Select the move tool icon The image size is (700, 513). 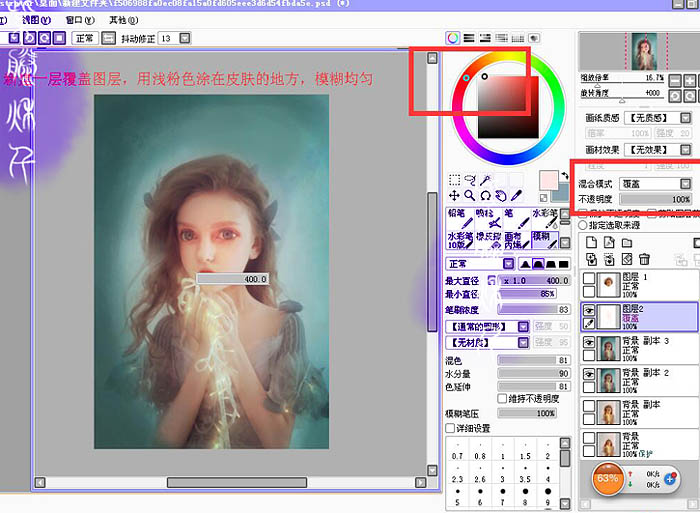coord(454,196)
